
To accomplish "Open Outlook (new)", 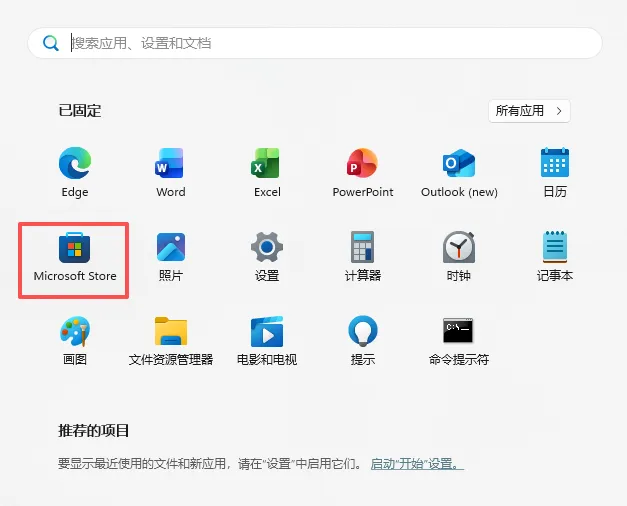I will click(459, 172).
